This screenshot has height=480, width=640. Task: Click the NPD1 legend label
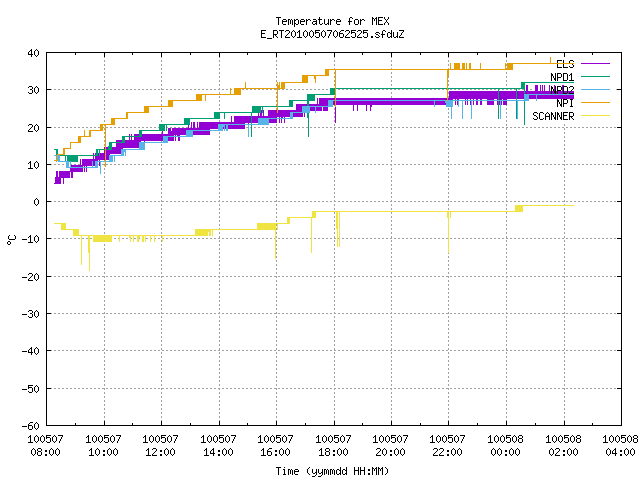tap(562, 77)
